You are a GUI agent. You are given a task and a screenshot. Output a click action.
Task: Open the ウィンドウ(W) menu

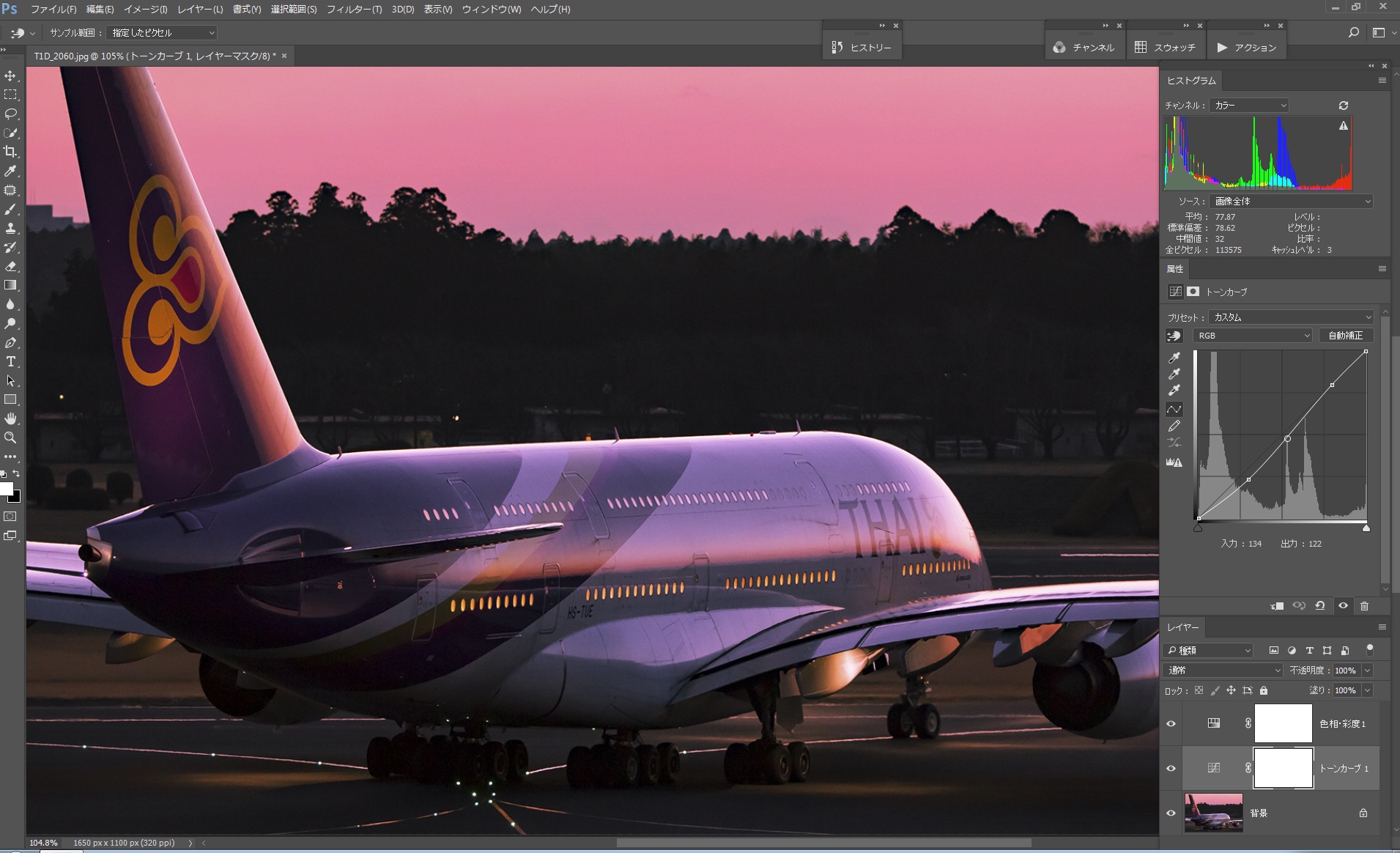point(492,10)
